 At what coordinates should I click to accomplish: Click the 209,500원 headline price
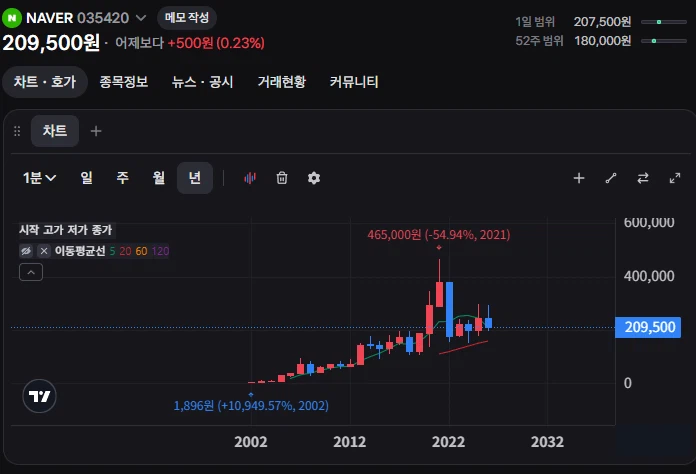pyautogui.click(x=51, y=43)
